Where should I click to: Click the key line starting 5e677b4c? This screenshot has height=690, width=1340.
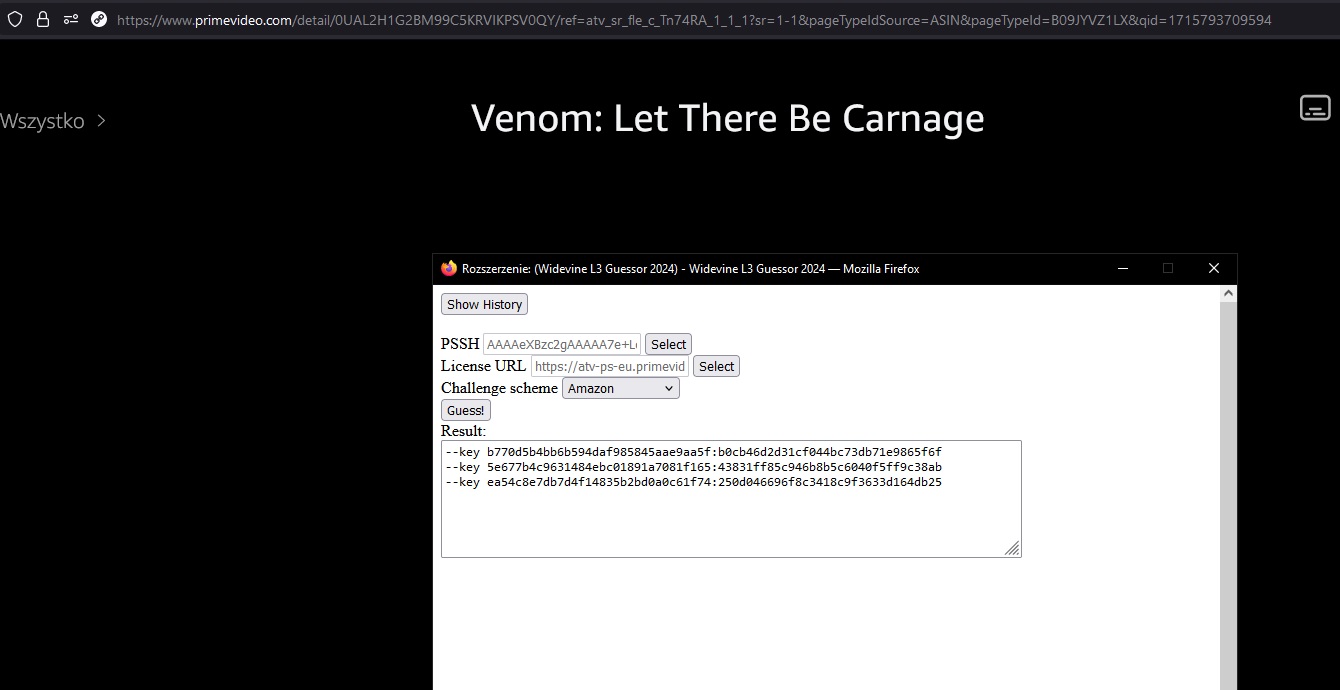[x=693, y=467]
